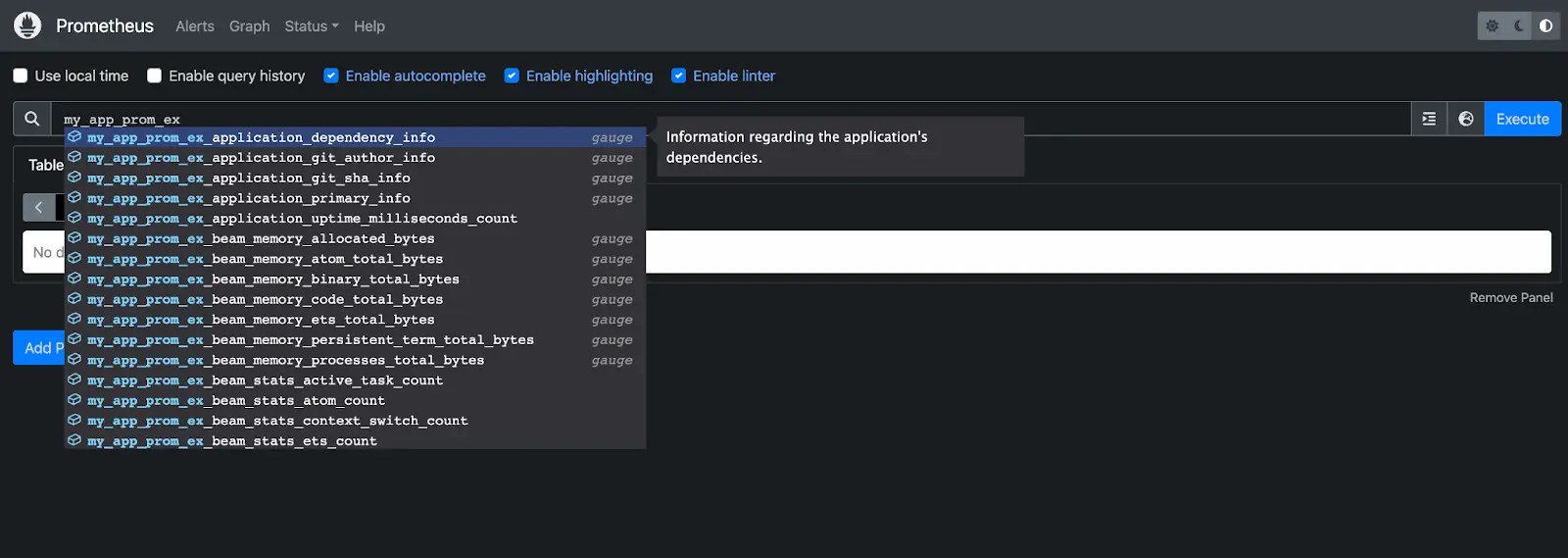Enable the query history checkbox
Screen dimensions: 1568x558
154,76
